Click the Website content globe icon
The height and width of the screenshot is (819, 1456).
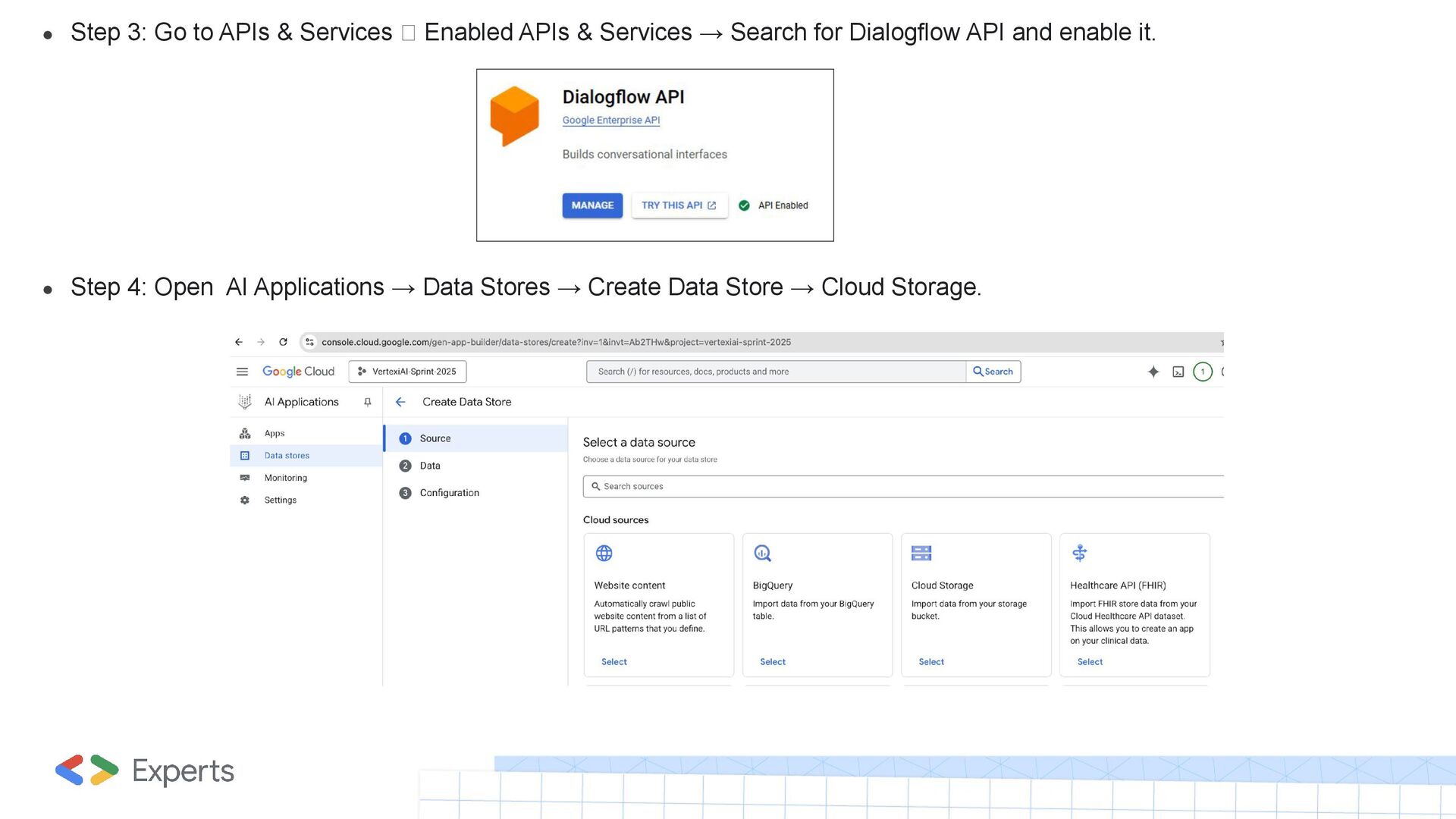click(604, 554)
